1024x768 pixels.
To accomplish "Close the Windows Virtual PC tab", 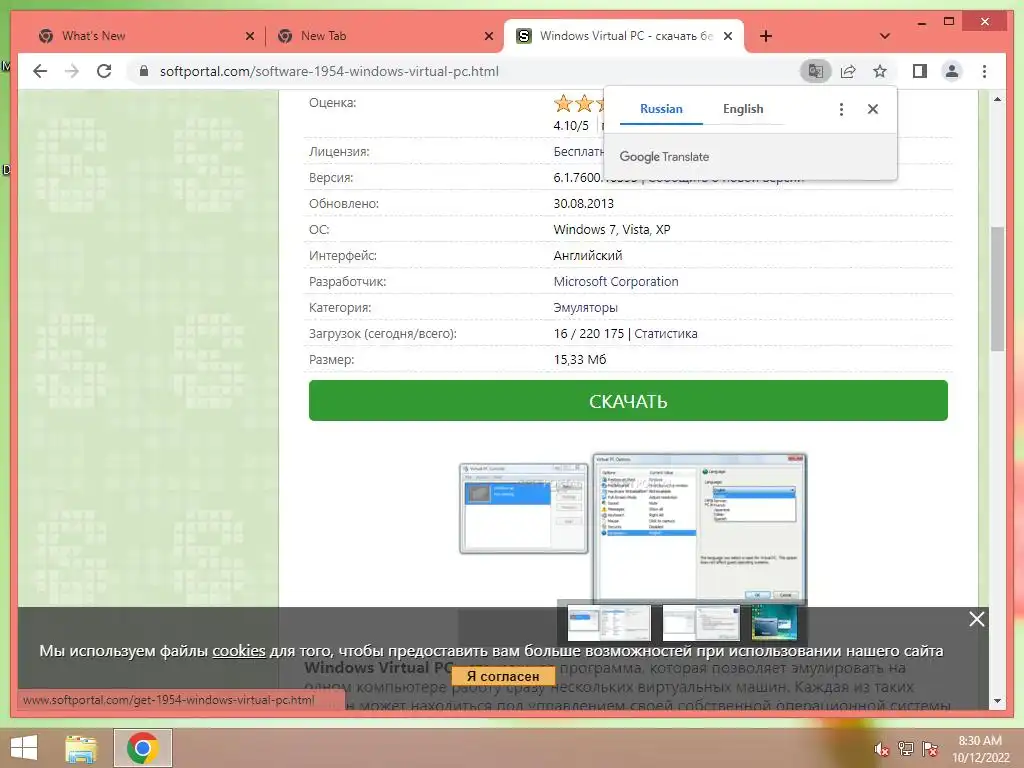I will (728, 37).
